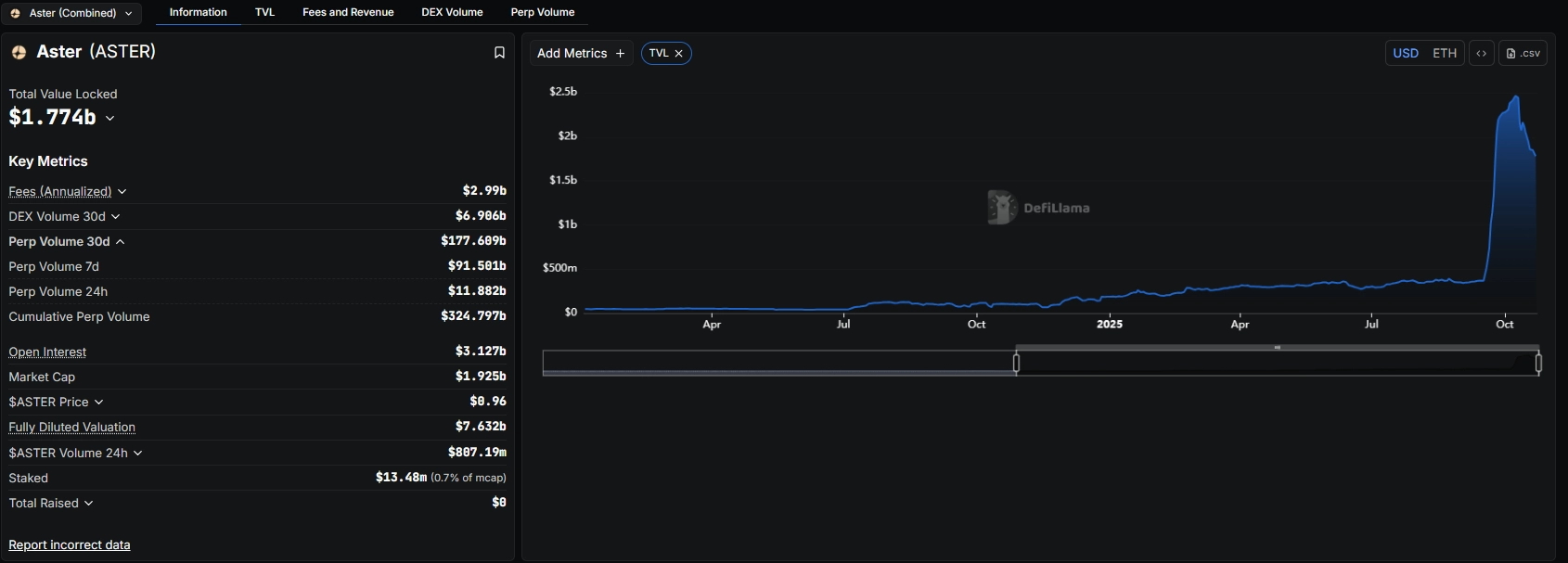Expand the Total Raised row

89,504
